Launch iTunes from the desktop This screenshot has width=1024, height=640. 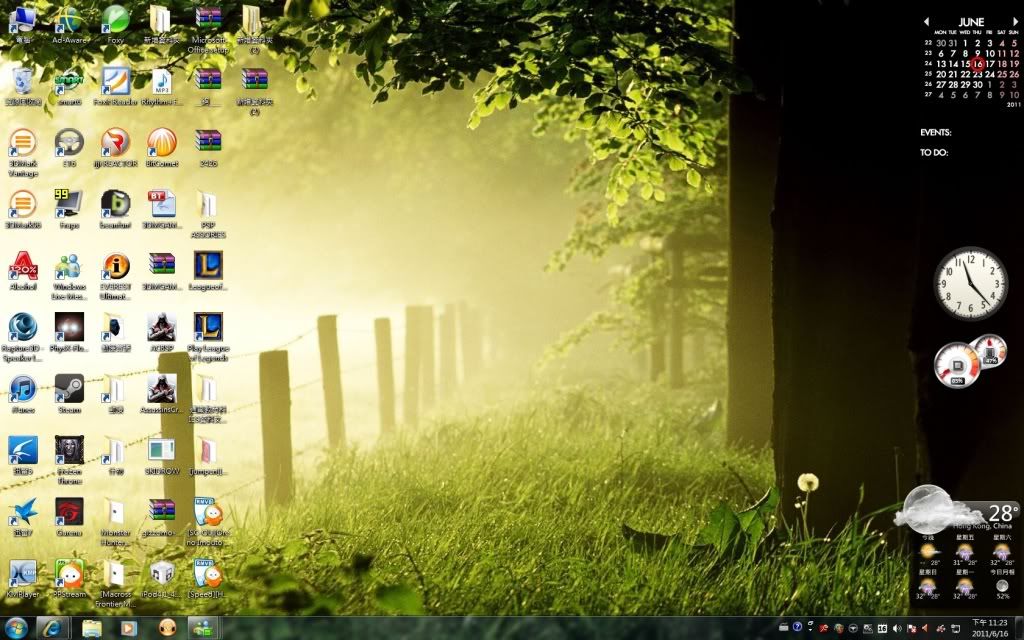(22, 388)
